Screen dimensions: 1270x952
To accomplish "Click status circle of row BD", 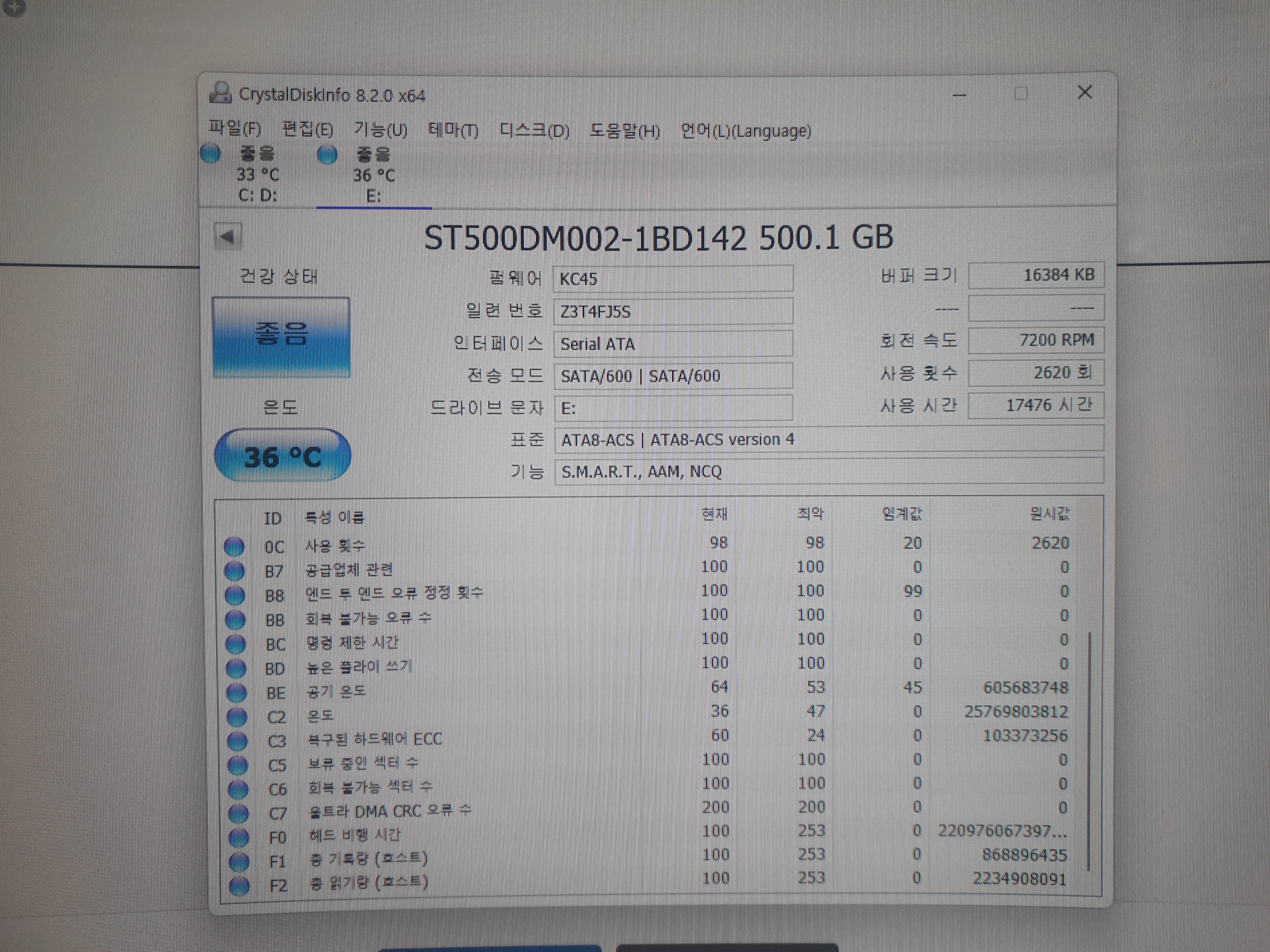I will tap(236, 669).
